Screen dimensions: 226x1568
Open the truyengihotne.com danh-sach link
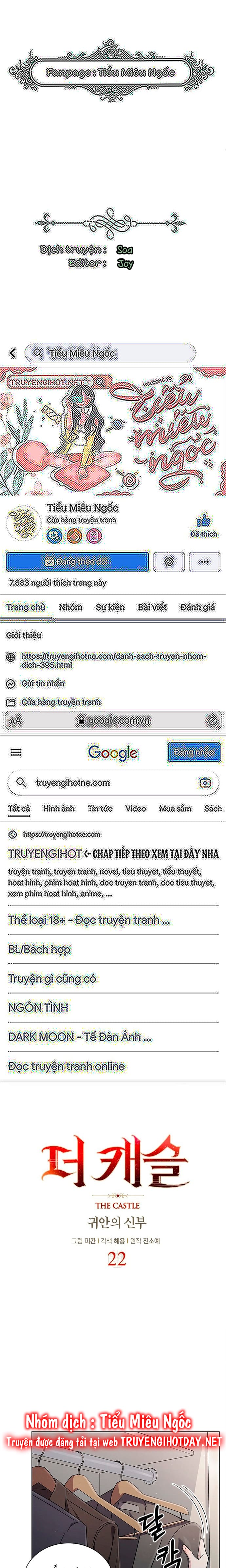click(x=114, y=660)
